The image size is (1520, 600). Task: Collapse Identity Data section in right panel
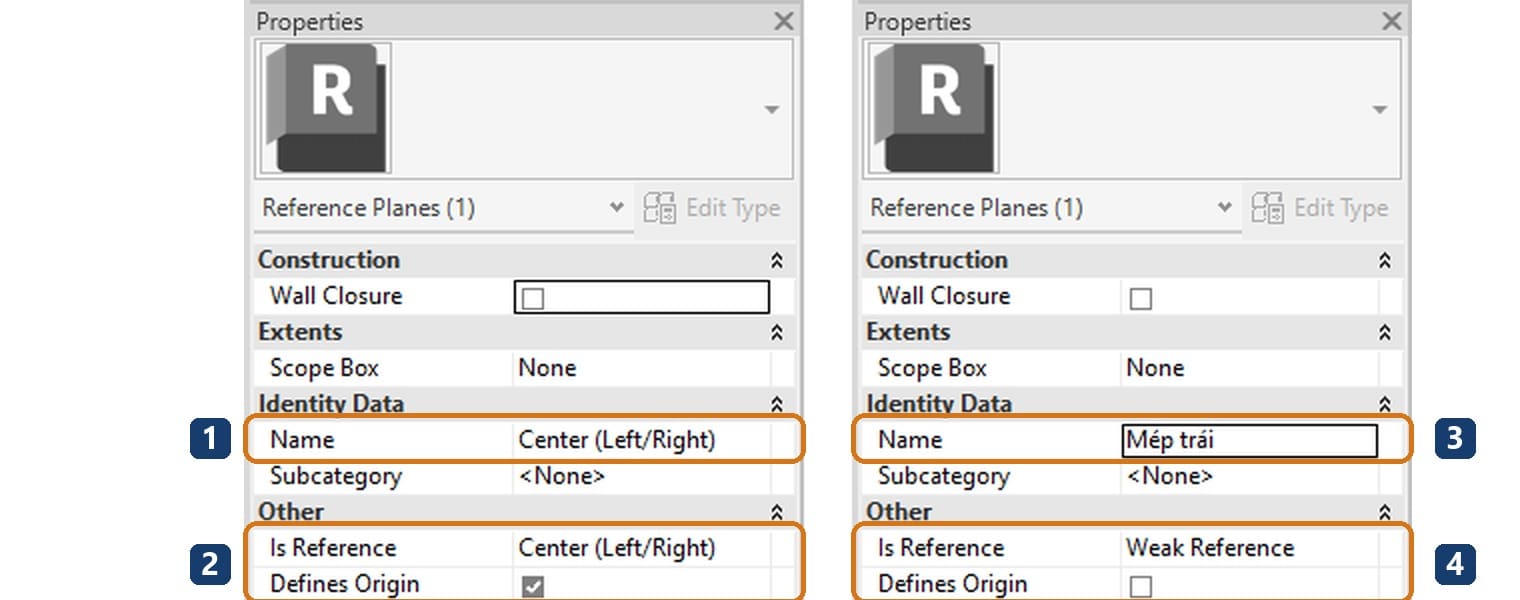coord(1385,404)
